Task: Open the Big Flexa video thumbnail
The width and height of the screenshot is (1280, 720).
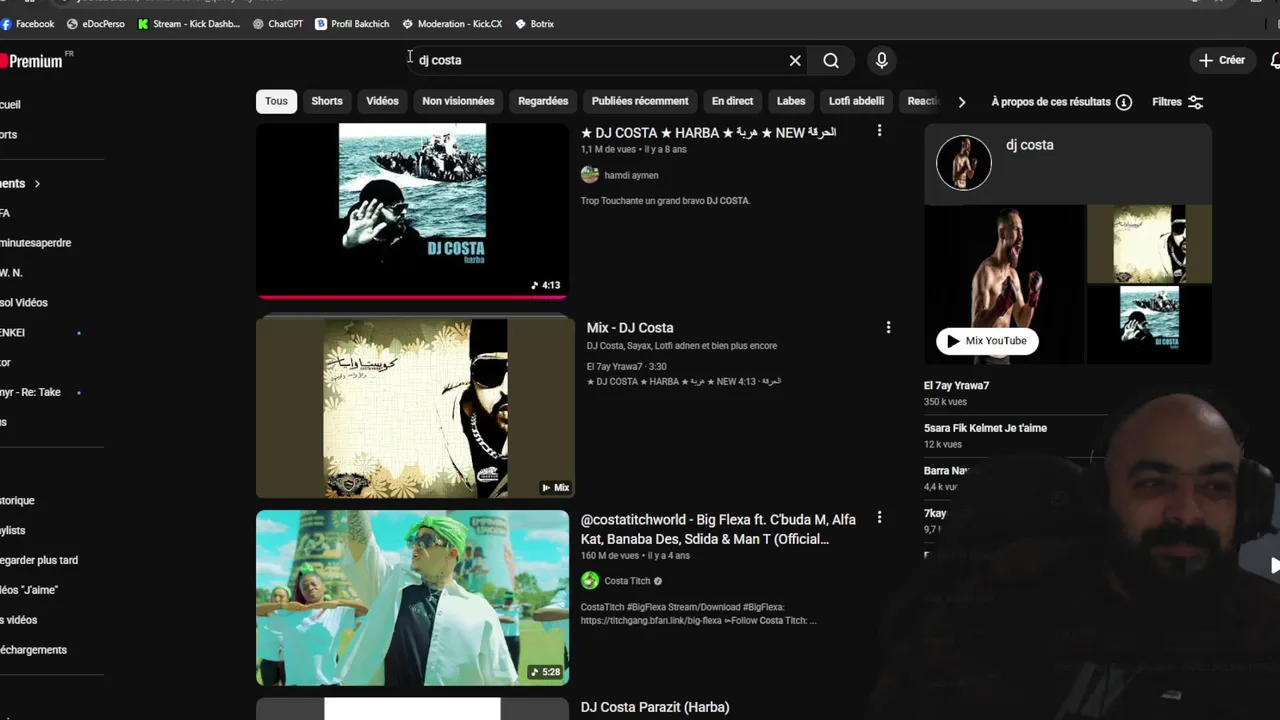Action: pos(412,598)
